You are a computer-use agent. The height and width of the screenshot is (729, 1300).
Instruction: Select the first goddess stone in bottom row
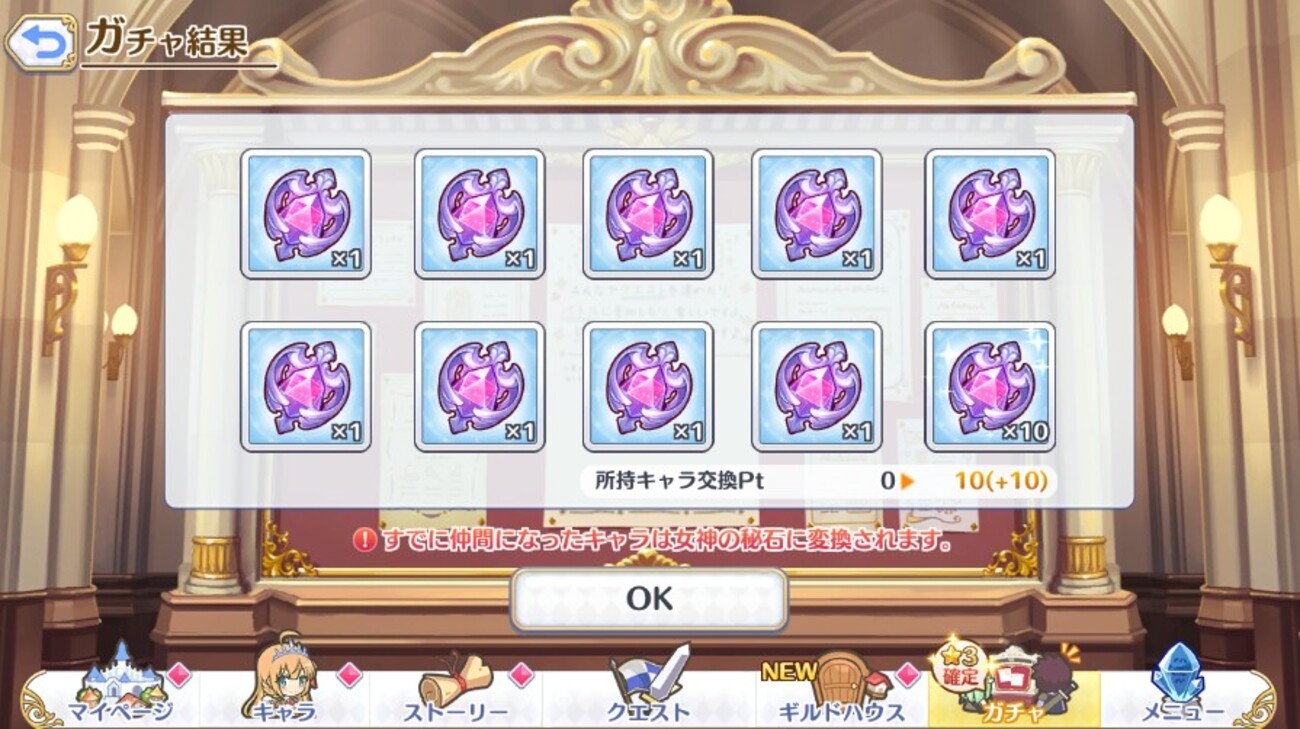point(306,387)
